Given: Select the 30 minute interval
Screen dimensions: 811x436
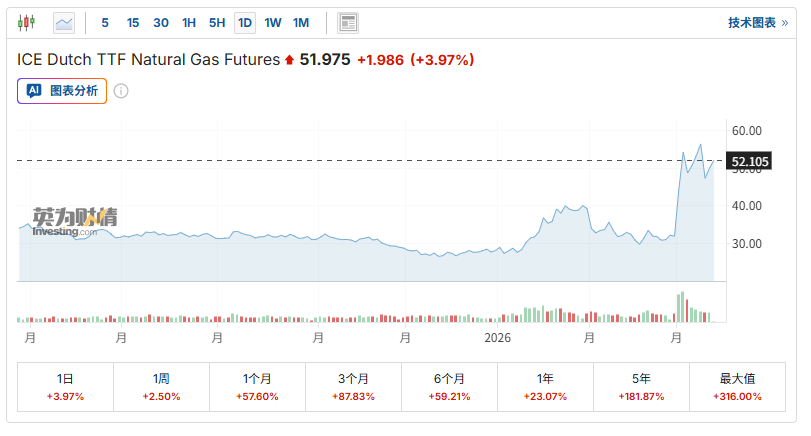Looking at the screenshot, I should tap(161, 22).
